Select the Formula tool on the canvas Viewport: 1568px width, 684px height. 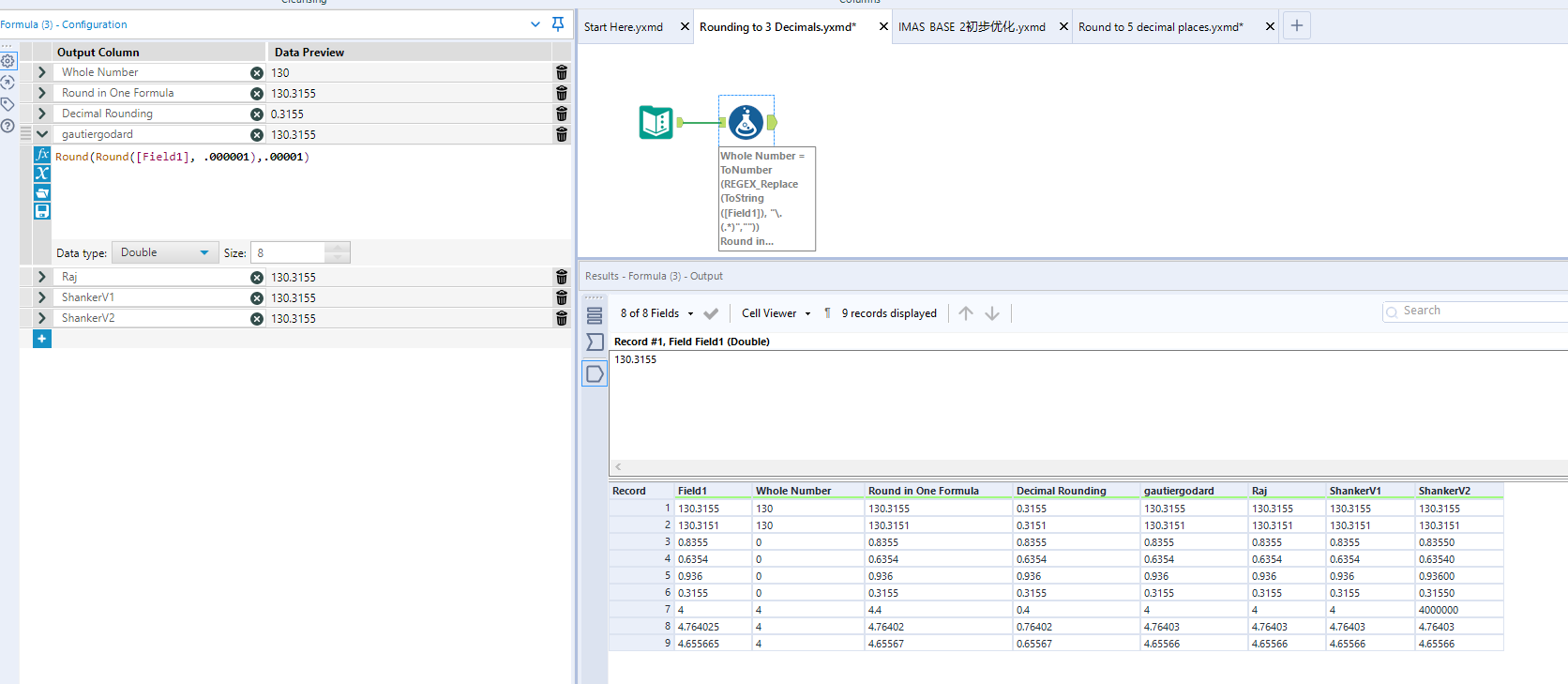coord(746,122)
